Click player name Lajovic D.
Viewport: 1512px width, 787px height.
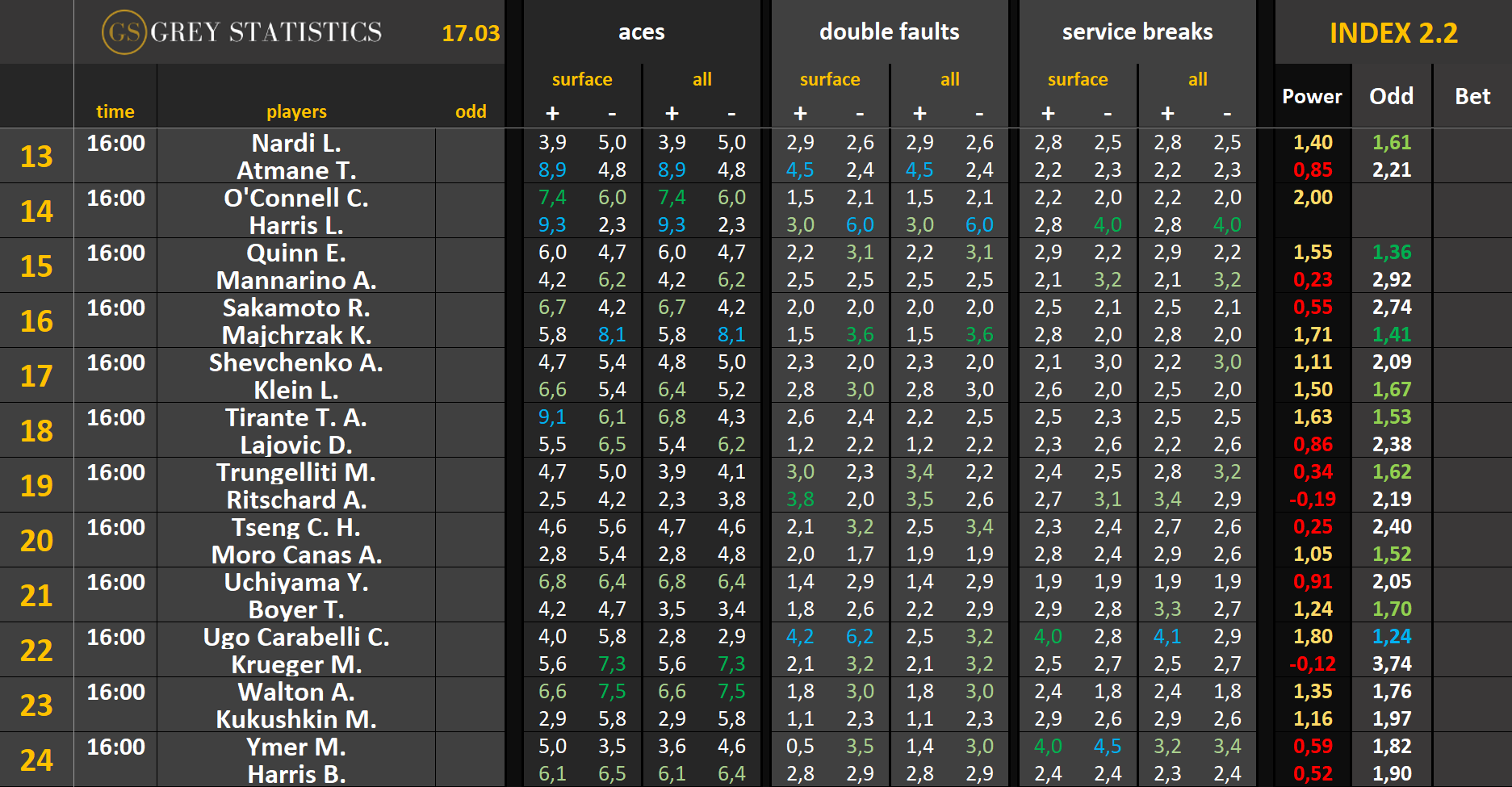tap(296, 445)
